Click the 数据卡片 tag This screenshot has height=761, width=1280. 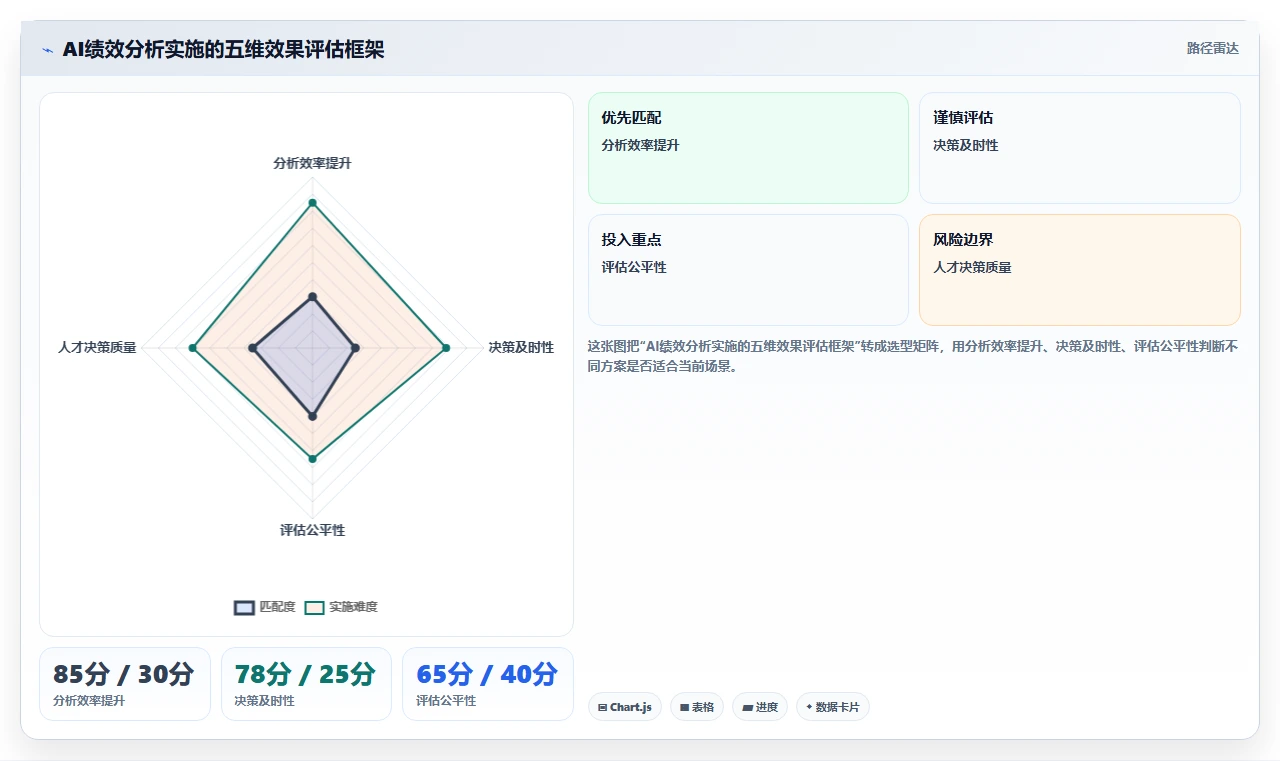point(833,707)
